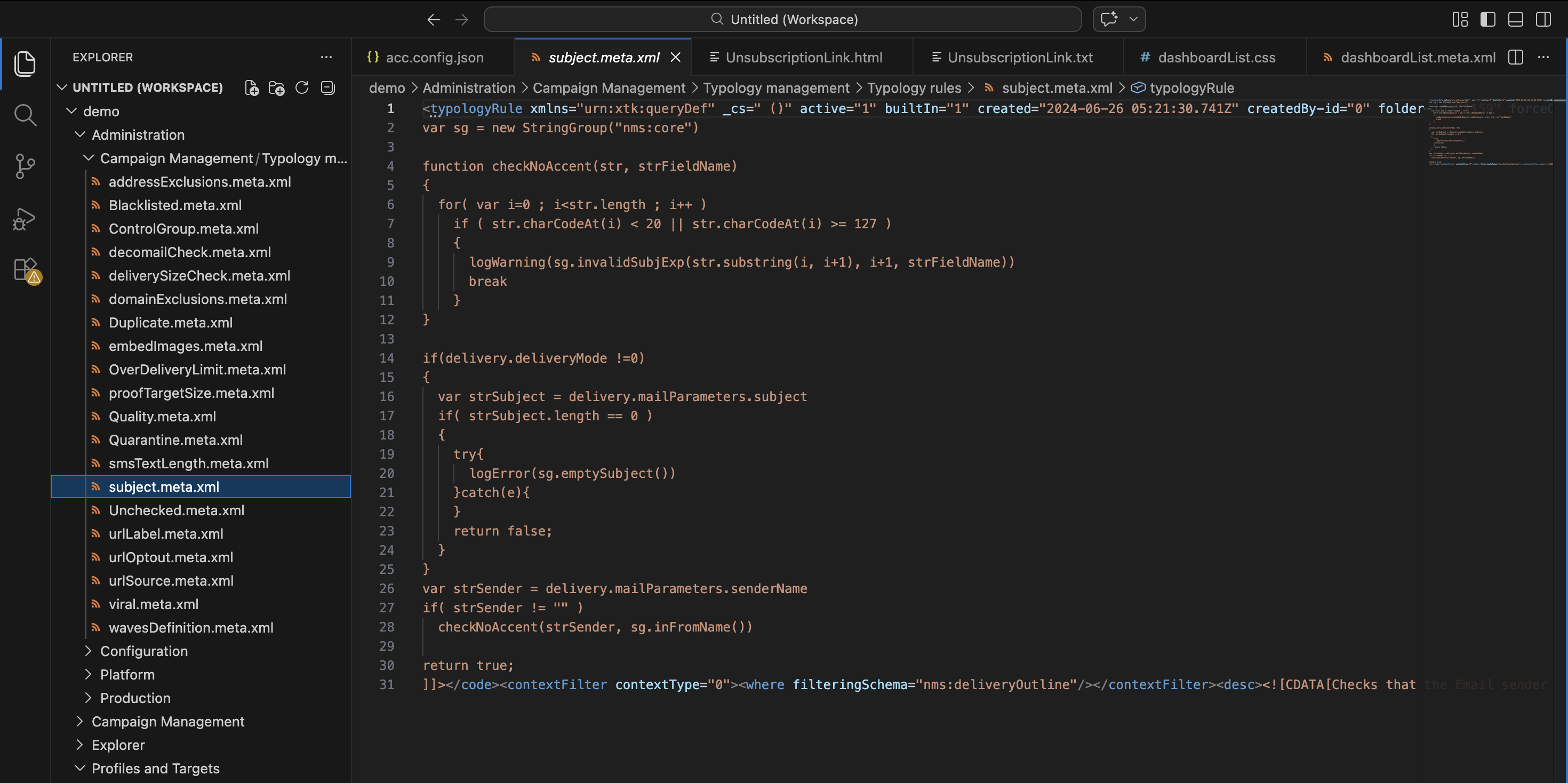
Task: Close the subject.meta.xml tab
Action: coord(676,57)
